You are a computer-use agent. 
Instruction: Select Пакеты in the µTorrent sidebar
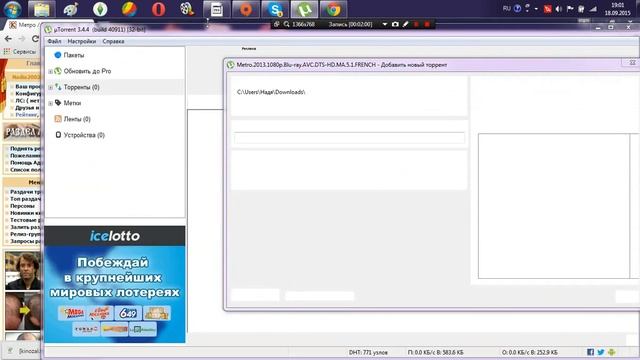pos(73,55)
